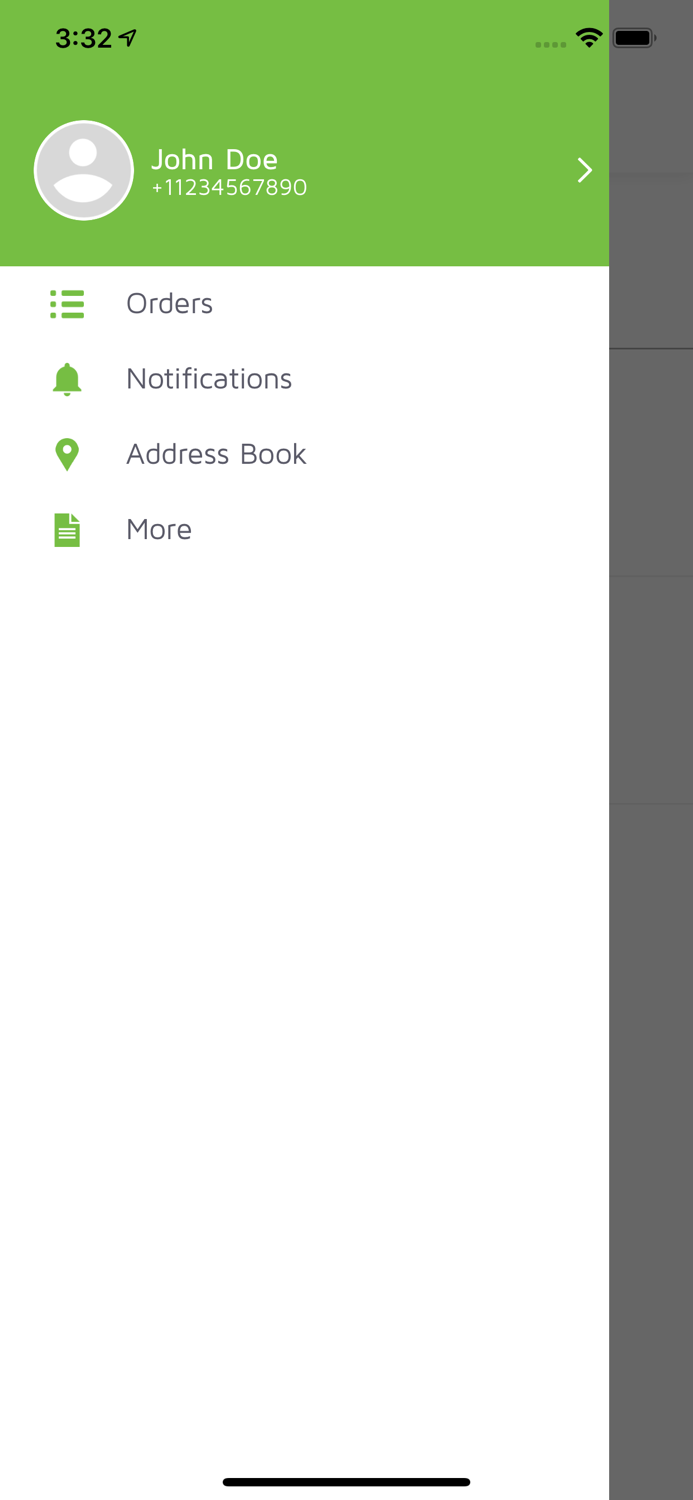Open the Orders menu item
Screen dimensions: 693x1500
[x=304, y=304]
